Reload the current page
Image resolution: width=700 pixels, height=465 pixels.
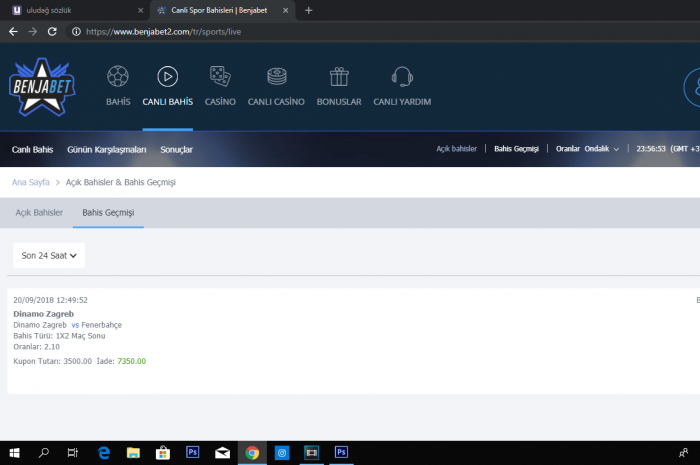tap(52, 32)
